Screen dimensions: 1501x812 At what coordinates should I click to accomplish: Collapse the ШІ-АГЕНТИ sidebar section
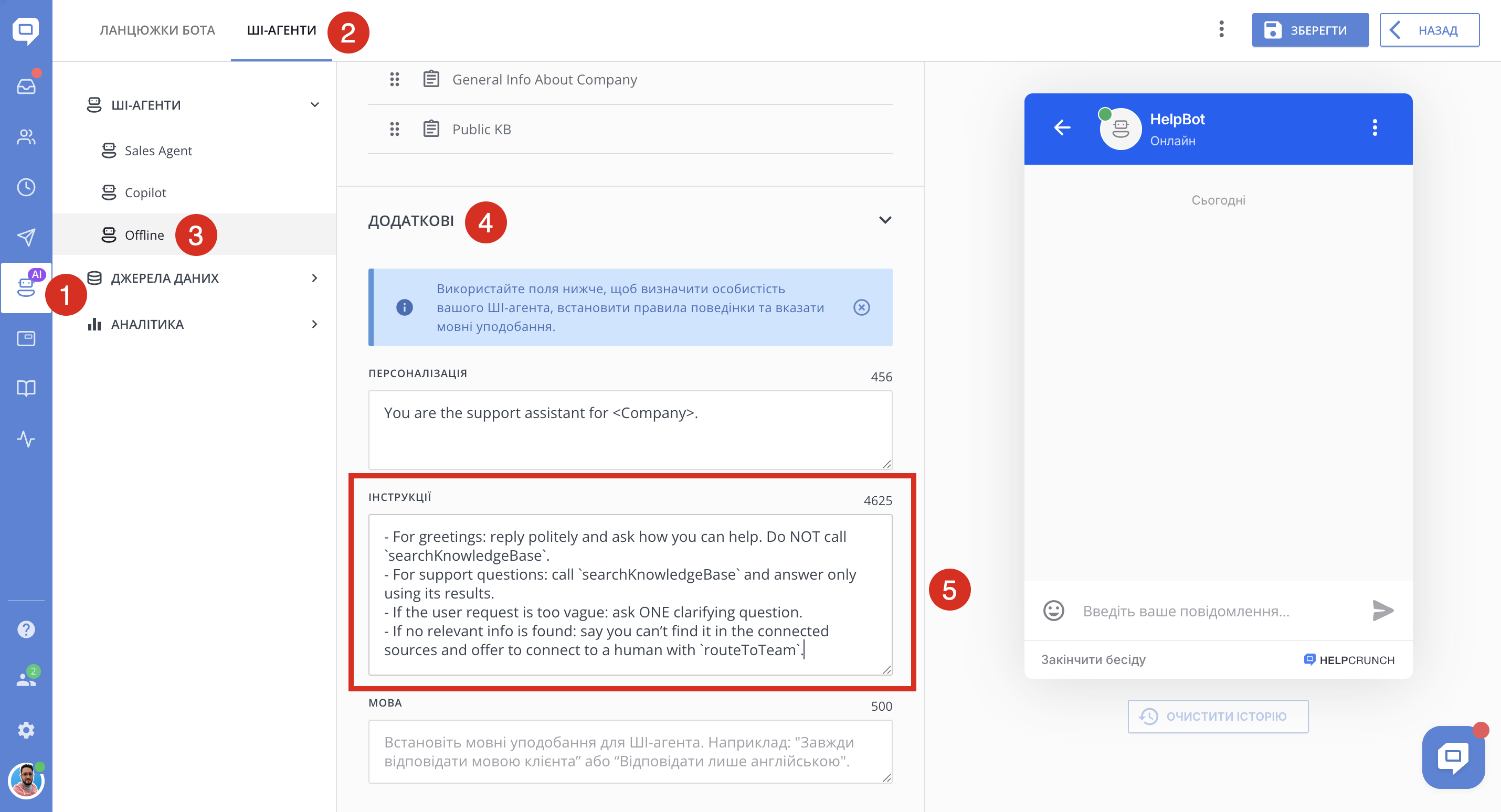(315, 105)
